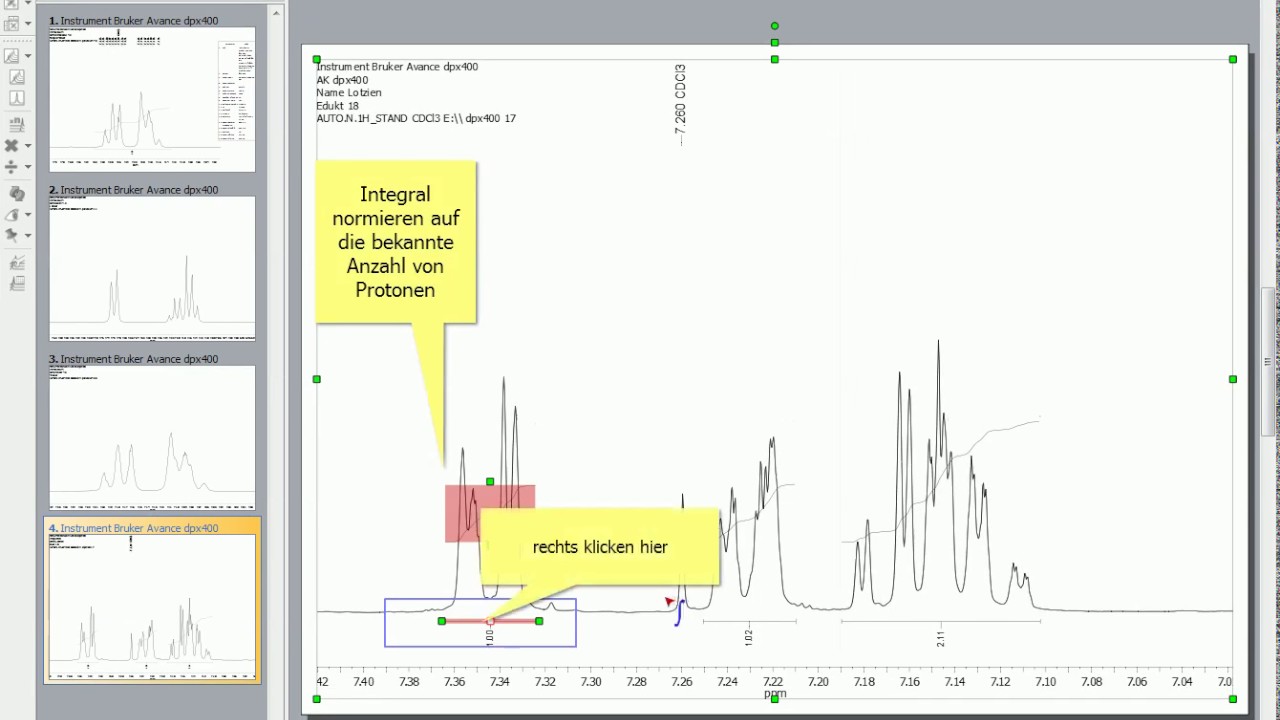Open the dropdown arrow next to the pushpin icon
1280x720 pixels.
[x=28, y=236]
